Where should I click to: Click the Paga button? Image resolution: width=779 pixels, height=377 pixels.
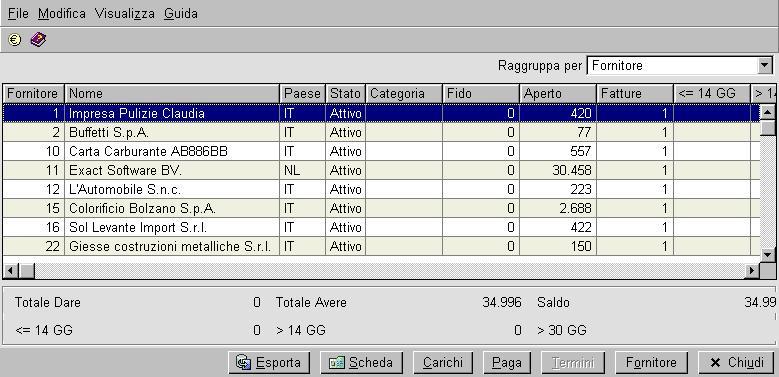pos(506,363)
